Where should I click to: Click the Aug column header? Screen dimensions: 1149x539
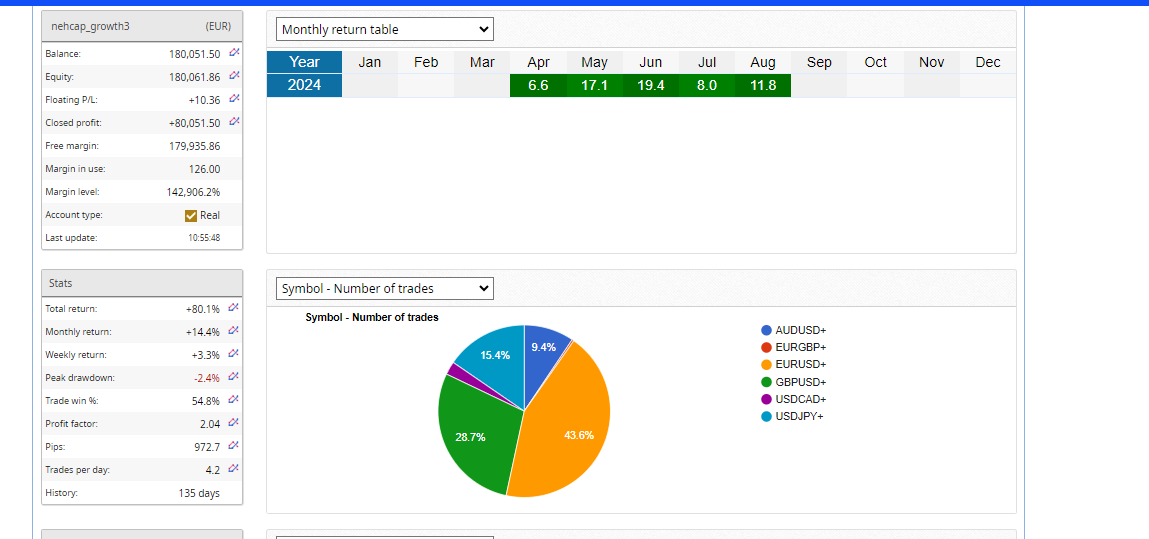[762, 62]
